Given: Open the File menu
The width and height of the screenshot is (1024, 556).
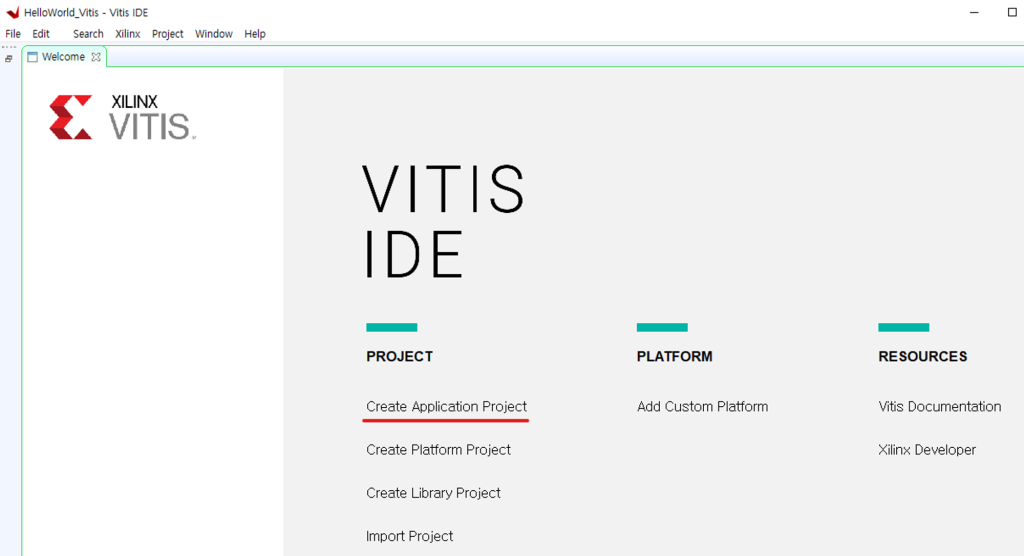Looking at the screenshot, I should pyautogui.click(x=13, y=34).
